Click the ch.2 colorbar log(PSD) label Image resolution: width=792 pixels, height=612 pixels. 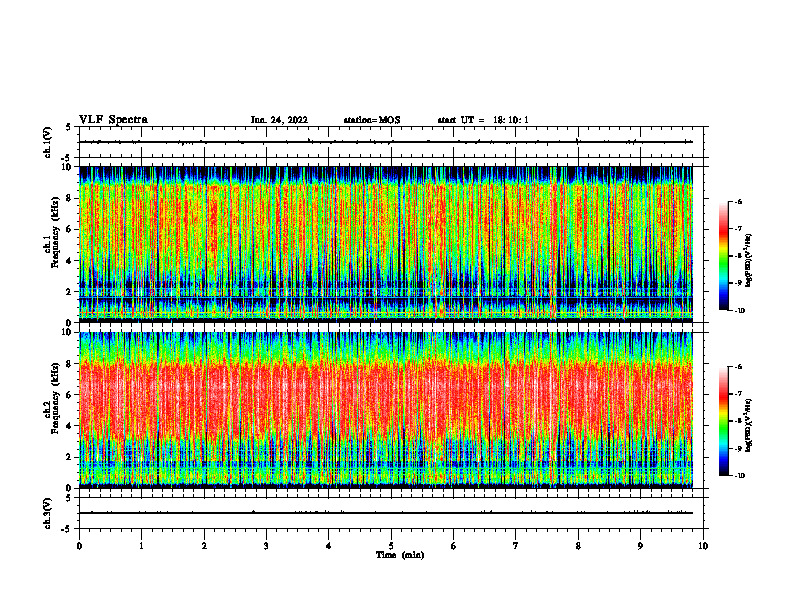pyautogui.click(x=749, y=426)
